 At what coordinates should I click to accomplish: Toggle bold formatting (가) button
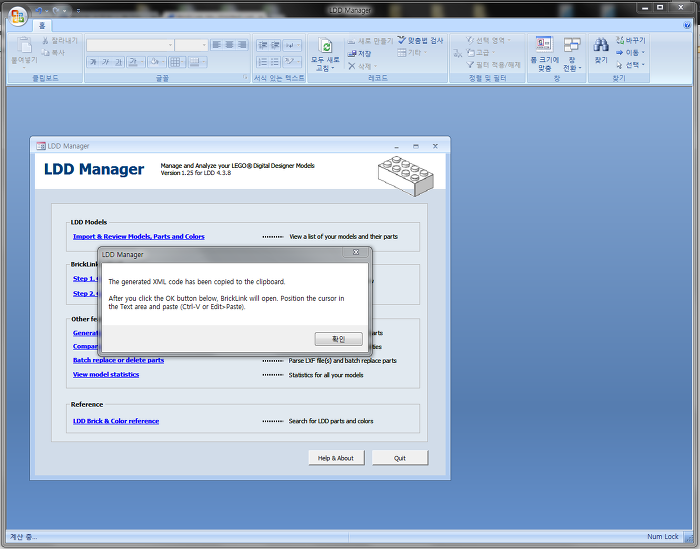[93, 62]
